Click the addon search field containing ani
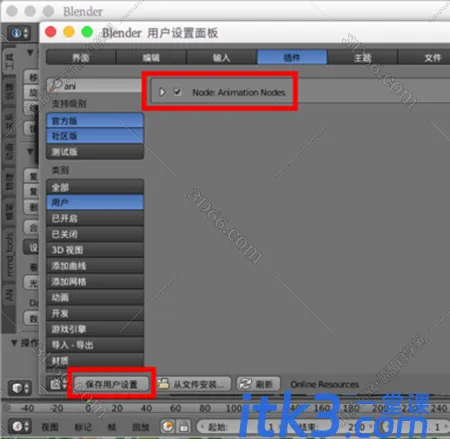 point(95,86)
